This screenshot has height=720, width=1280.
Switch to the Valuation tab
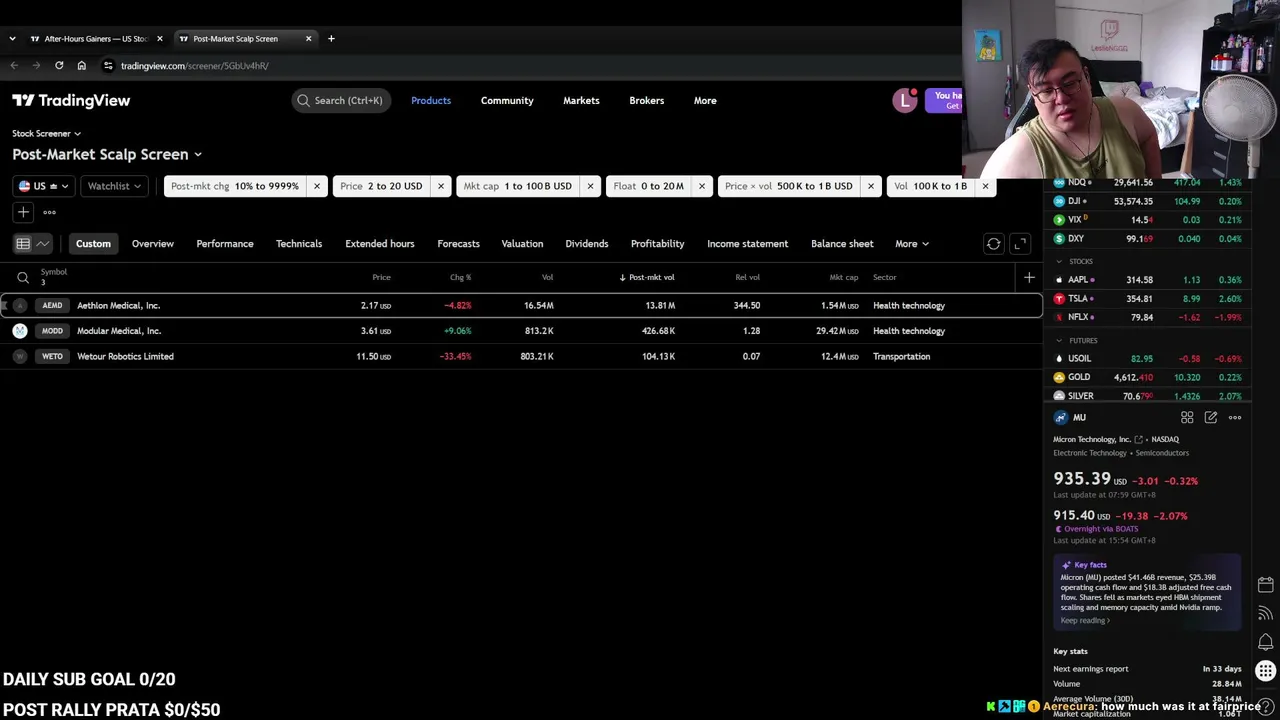click(x=522, y=244)
